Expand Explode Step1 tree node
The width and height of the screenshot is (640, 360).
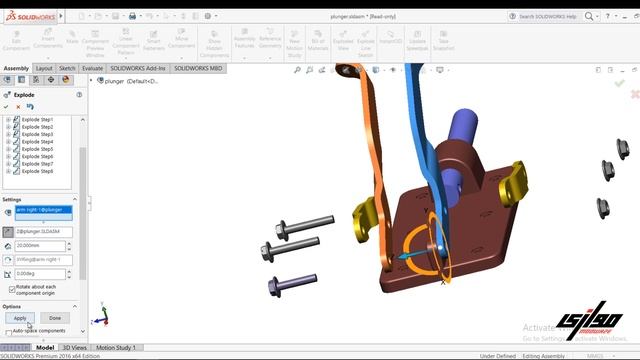click(8, 120)
